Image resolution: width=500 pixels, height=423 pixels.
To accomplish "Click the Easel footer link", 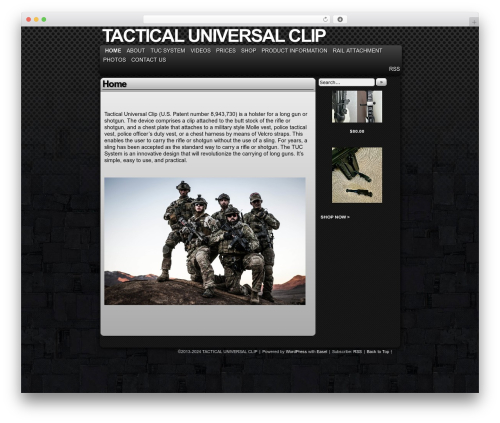I will click(x=322, y=352).
